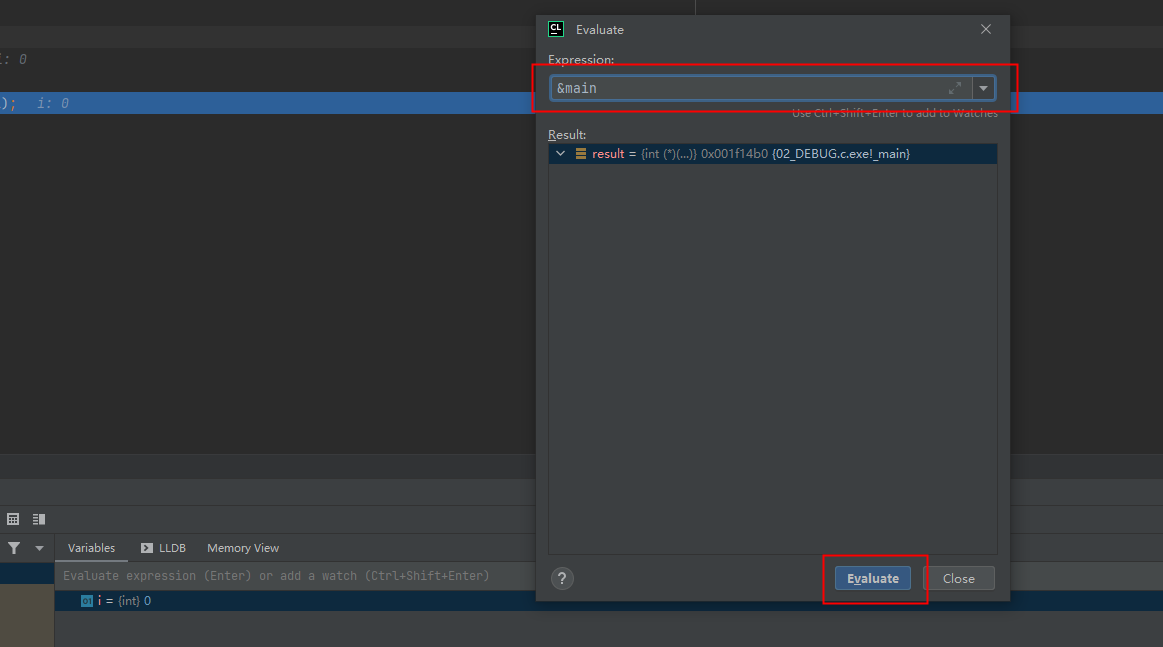This screenshot has height=647, width=1163.
Task: Open the Memory View tab
Action: [x=243, y=548]
